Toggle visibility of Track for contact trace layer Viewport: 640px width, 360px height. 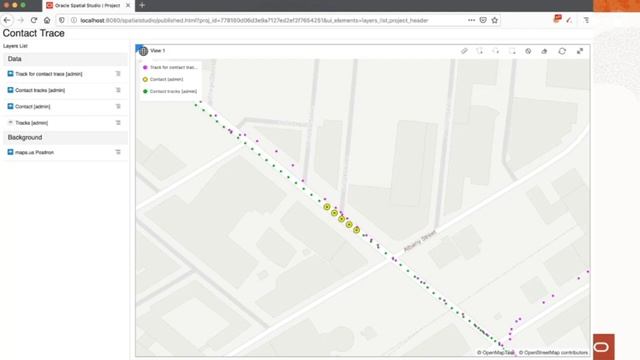click(10, 74)
